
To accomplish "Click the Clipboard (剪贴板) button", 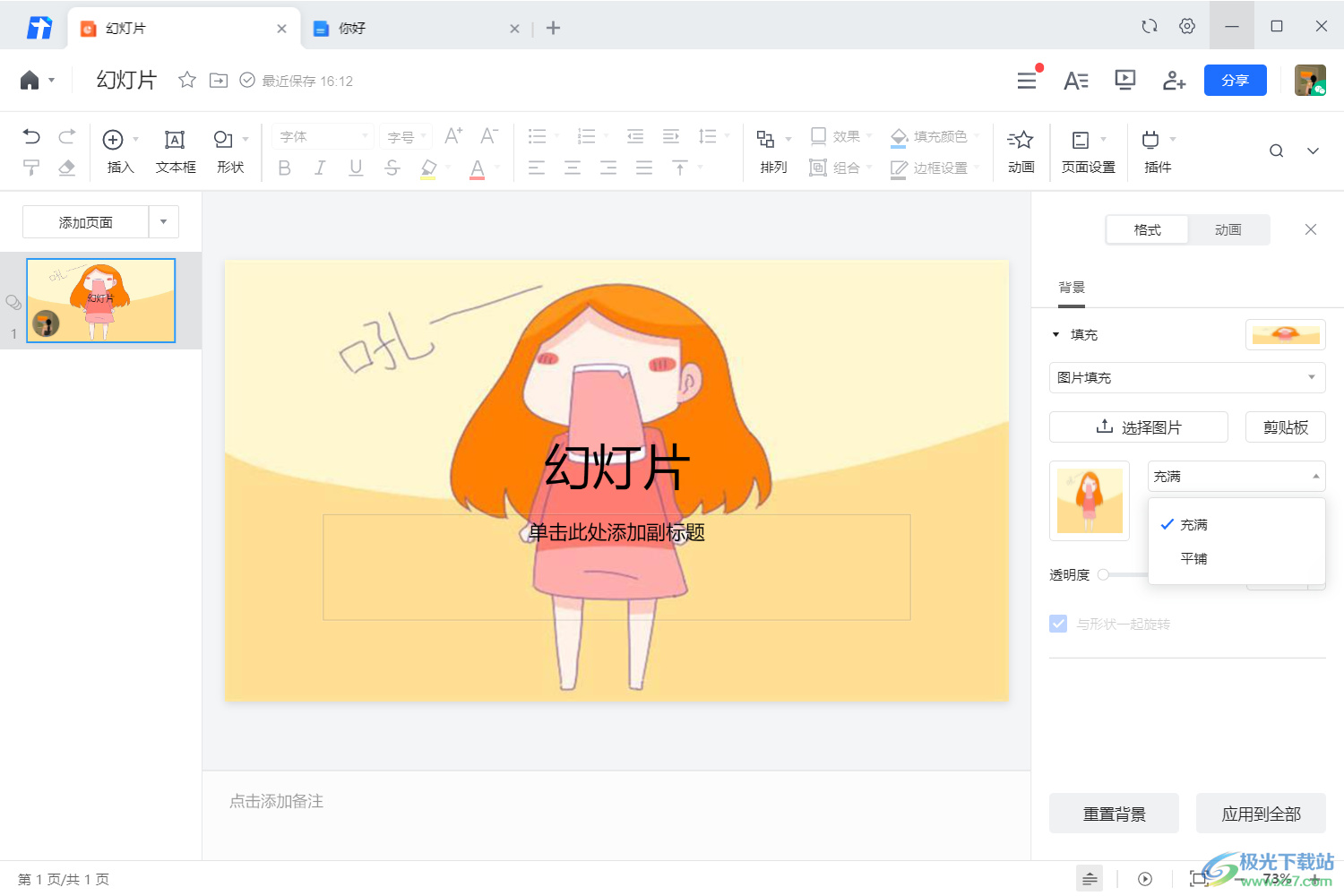I will pos(1286,427).
